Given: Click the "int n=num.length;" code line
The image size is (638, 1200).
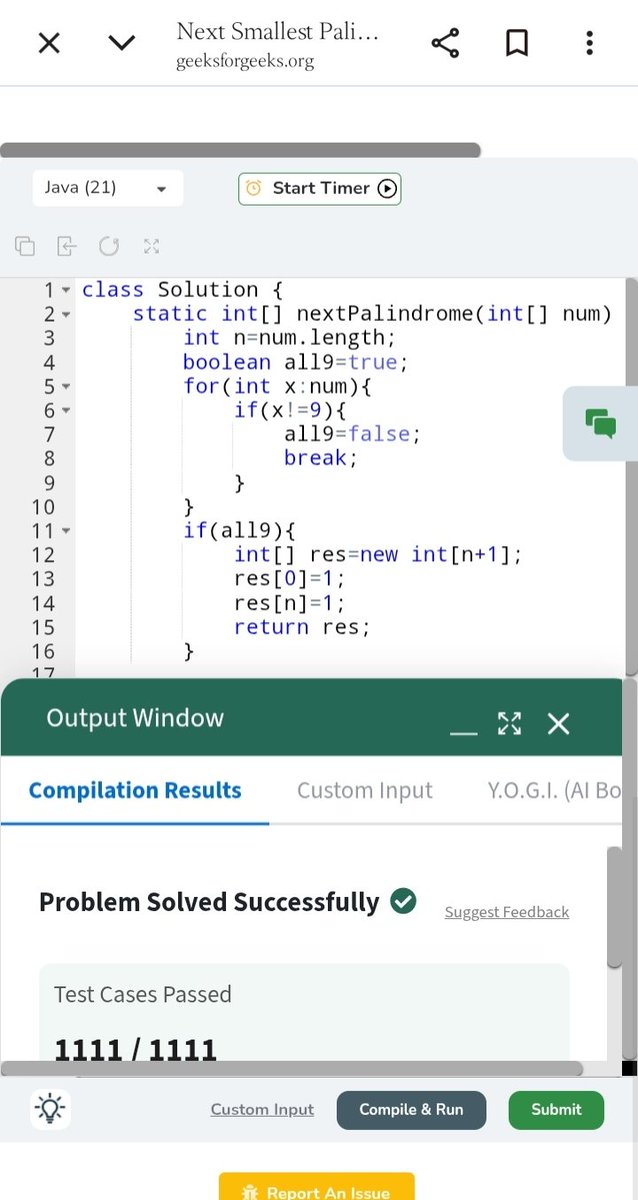Looking at the screenshot, I should [x=290, y=338].
